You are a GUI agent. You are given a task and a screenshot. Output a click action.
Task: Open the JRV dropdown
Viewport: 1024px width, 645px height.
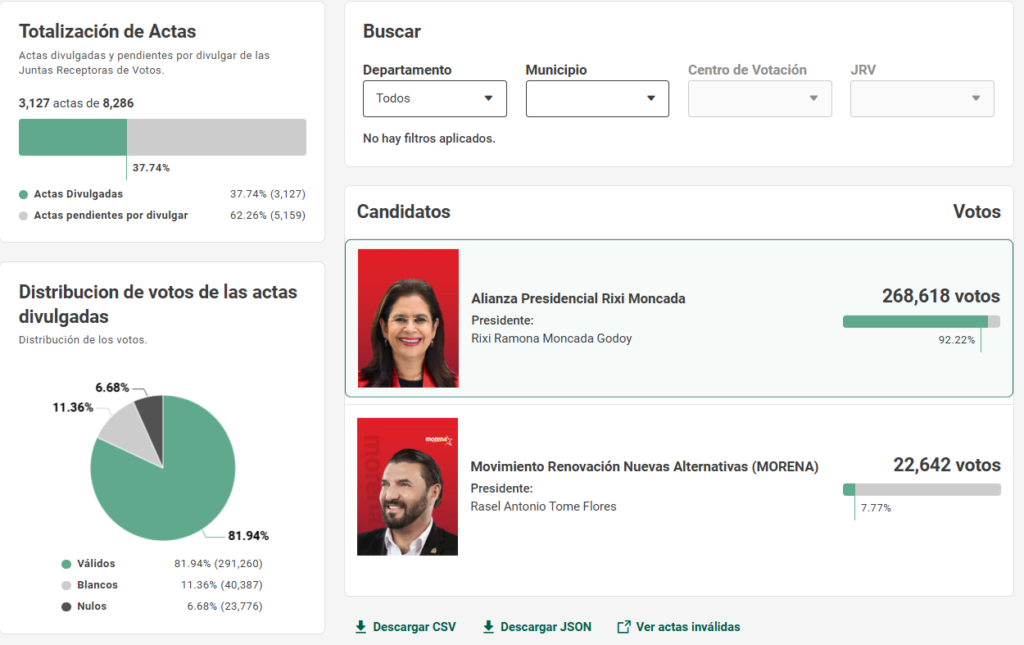922,99
